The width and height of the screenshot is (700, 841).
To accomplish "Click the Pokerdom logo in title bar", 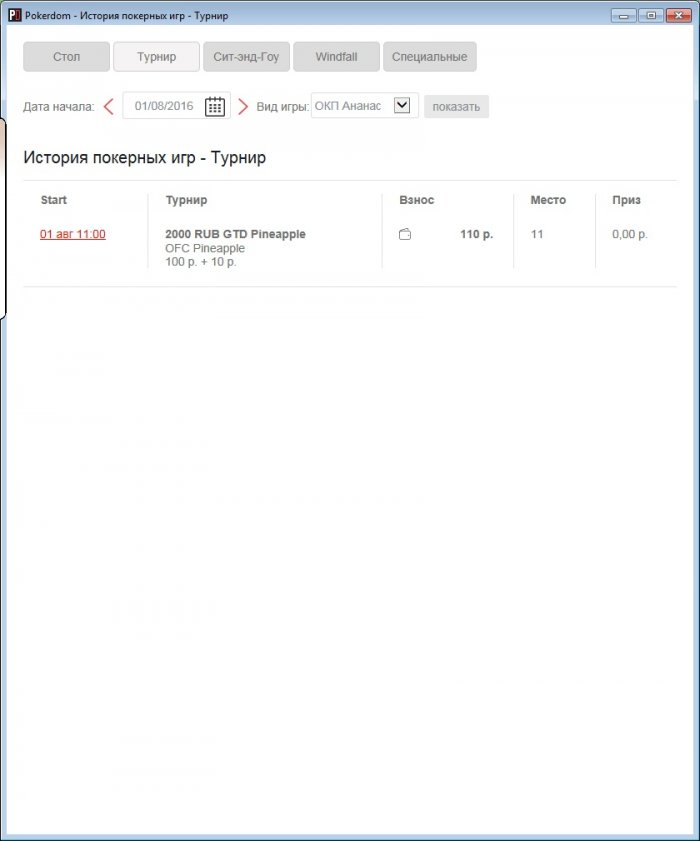I will [x=14, y=16].
